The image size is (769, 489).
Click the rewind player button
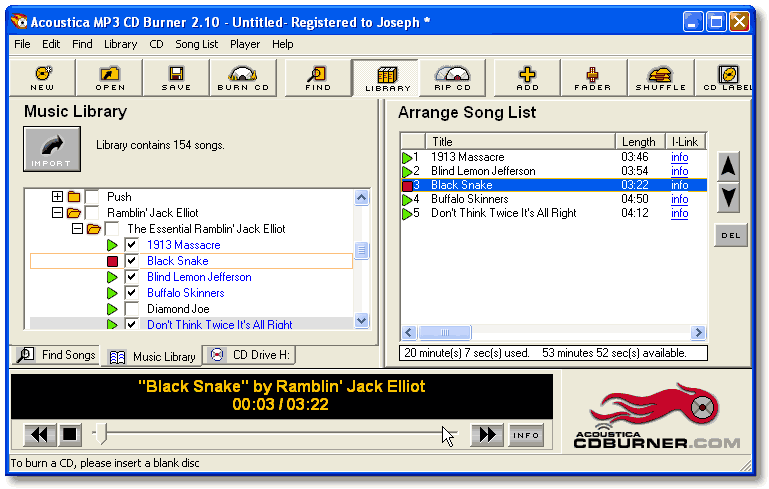(x=40, y=434)
